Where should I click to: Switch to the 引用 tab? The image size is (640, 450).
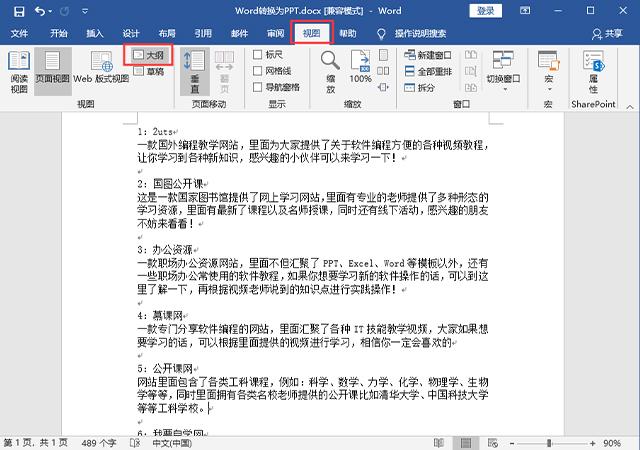pyautogui.click(x=203, y=33)
